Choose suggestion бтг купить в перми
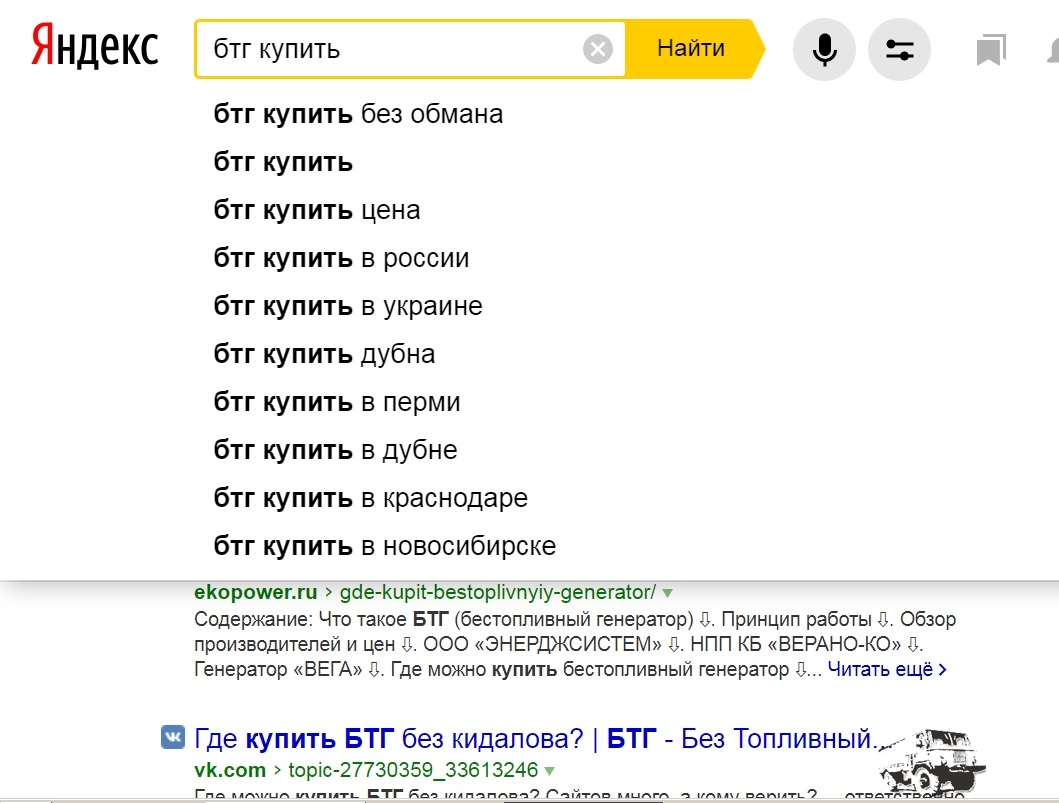Screen dimensions: 1059x803 click(337, 402)
